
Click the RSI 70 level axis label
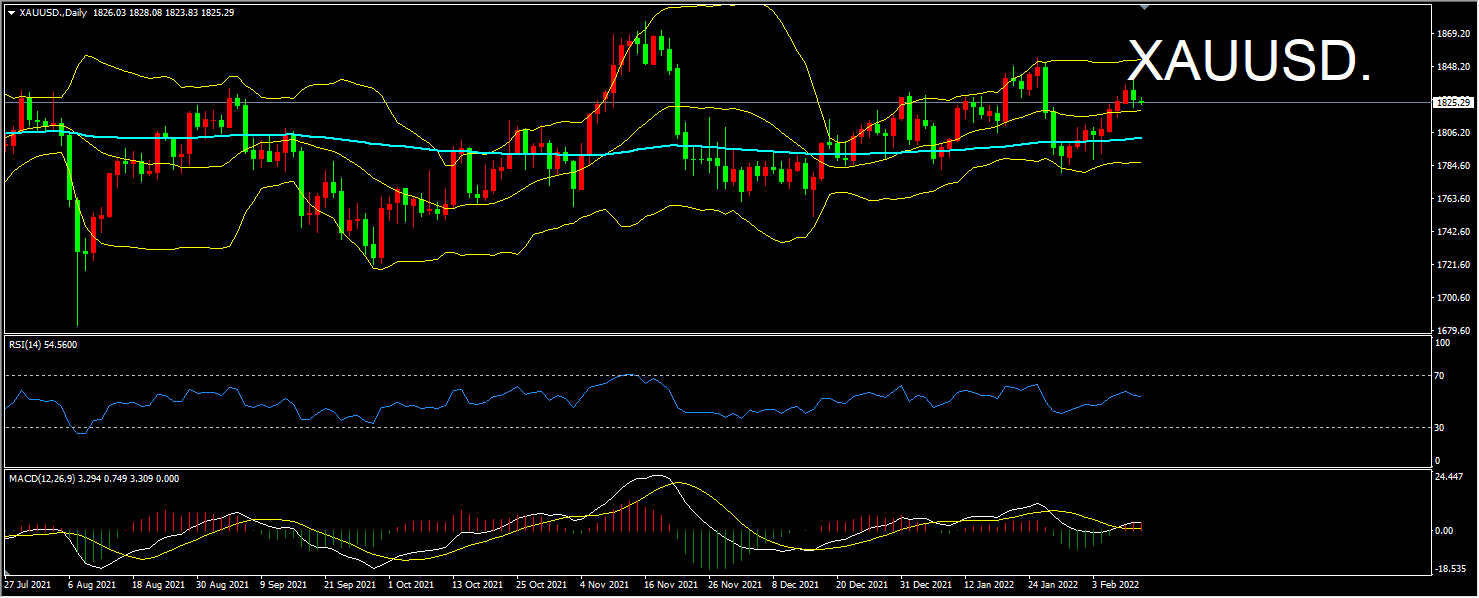point(1438,376)
